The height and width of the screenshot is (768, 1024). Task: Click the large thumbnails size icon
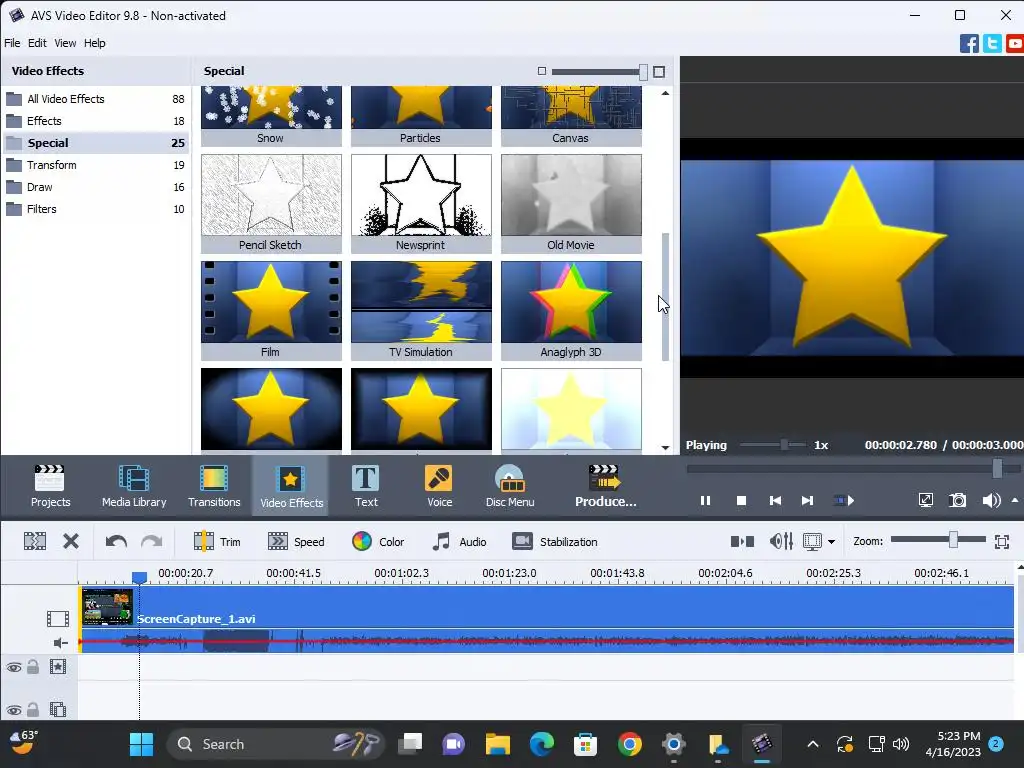click(x=659, y=72)
